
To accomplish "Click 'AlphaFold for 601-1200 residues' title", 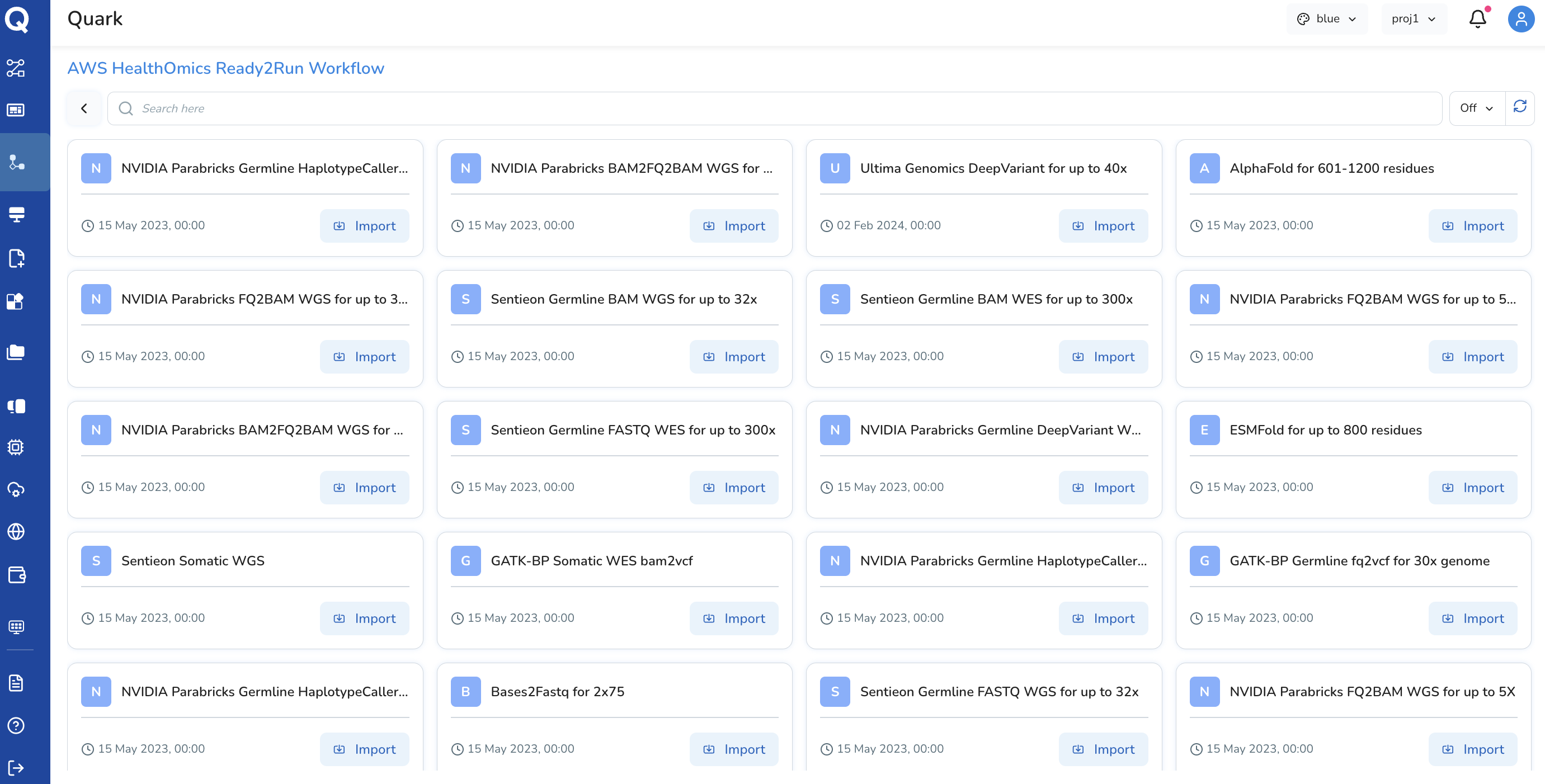I will pos(1331,168).
